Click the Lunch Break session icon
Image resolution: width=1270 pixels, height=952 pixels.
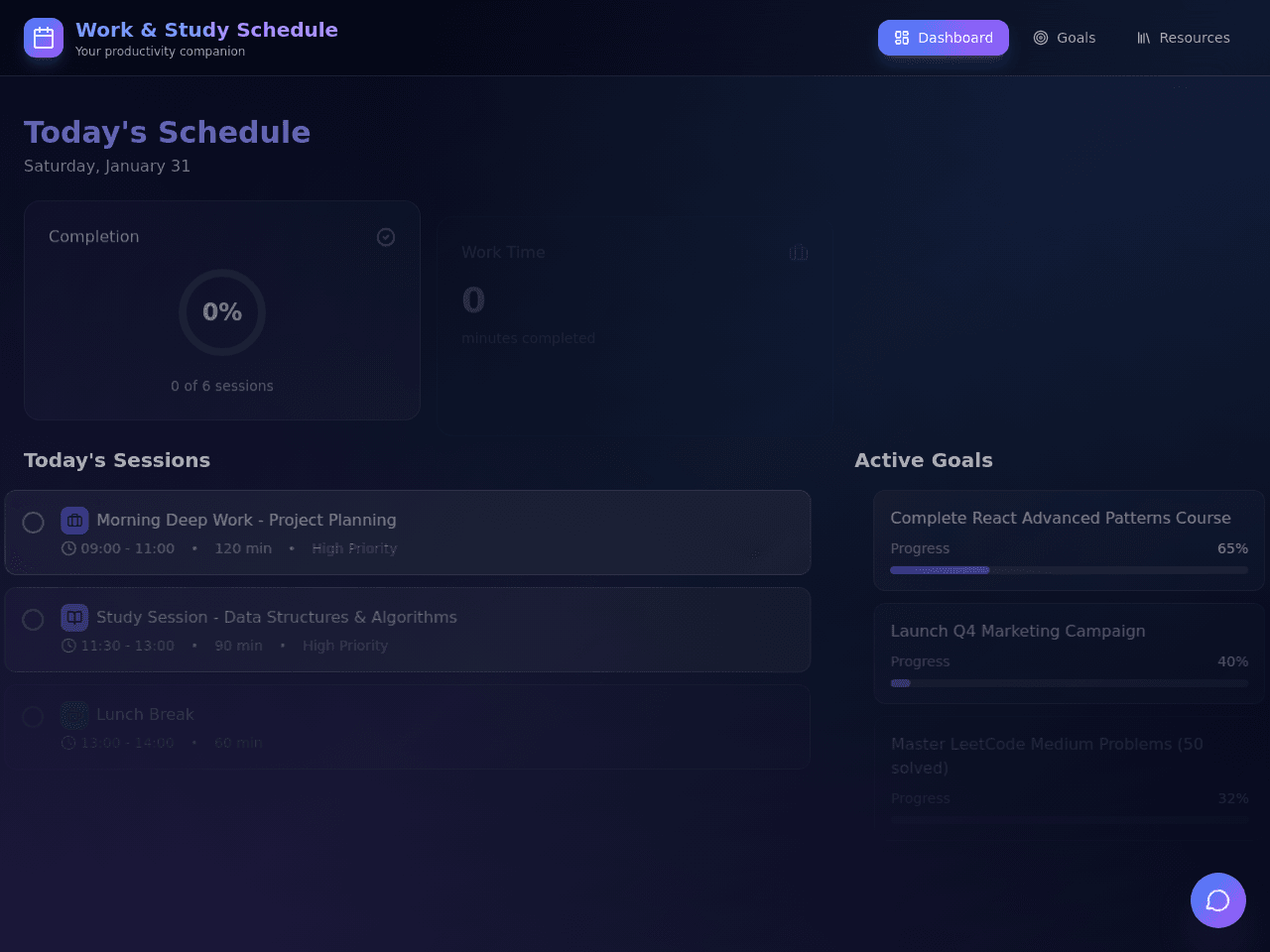coord(74,715)
